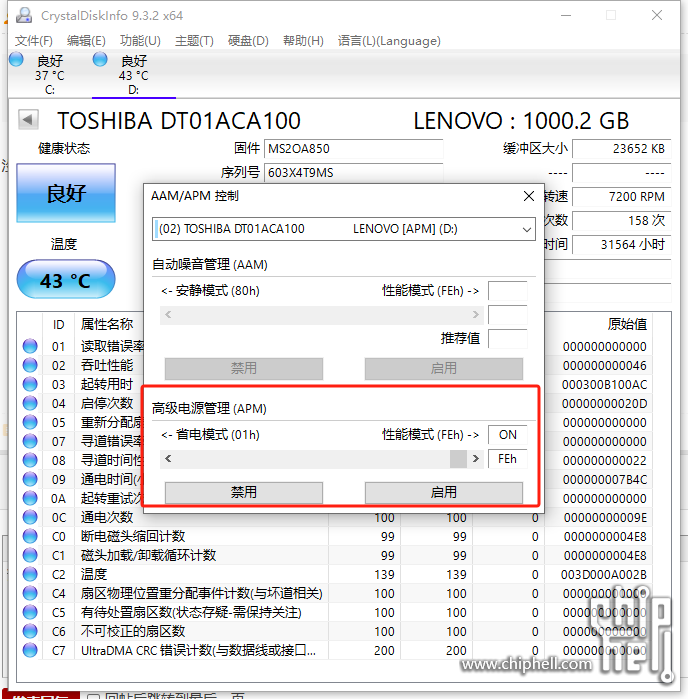This screenshot has width=688, height=699.
Task: Close the CrystalDiskInfo window
Action: [657, 15]
